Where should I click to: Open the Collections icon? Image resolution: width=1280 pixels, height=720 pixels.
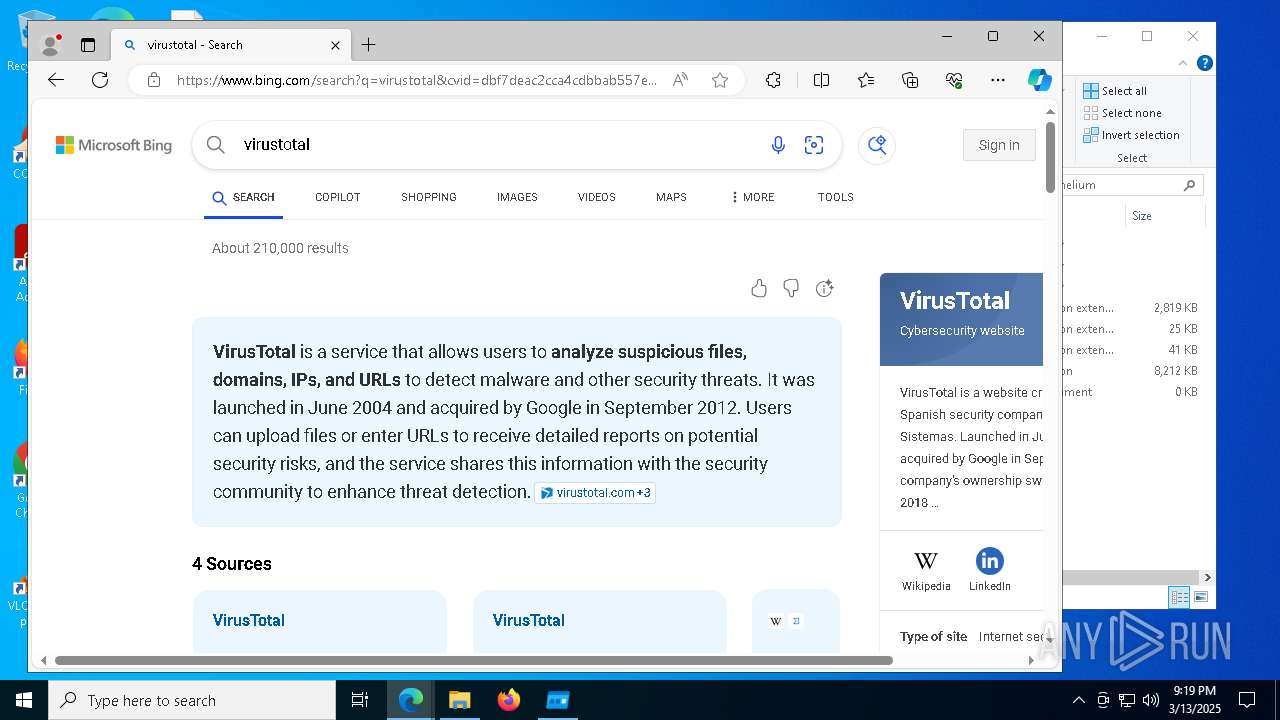point(910,80)
